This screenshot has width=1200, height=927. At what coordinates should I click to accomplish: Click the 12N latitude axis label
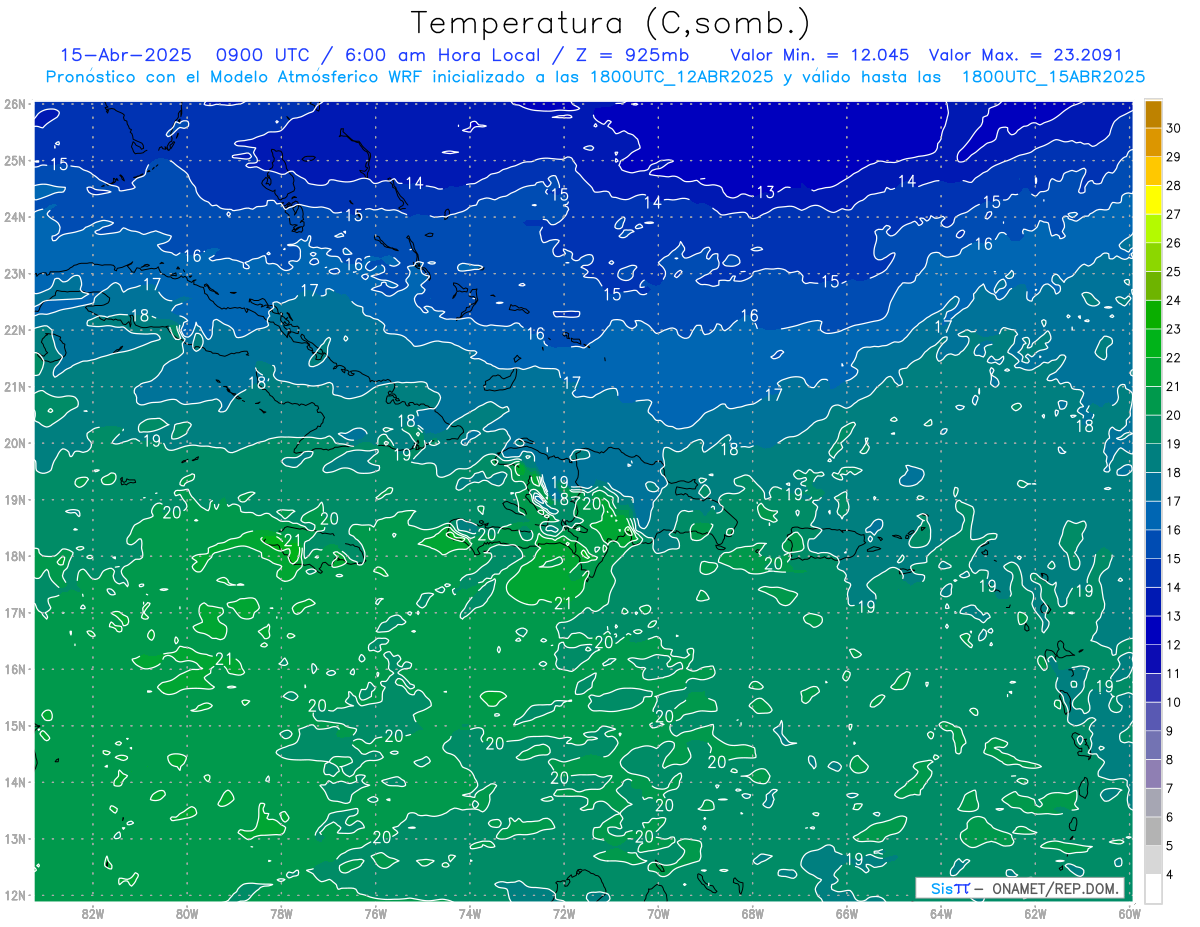coord(15,895)
